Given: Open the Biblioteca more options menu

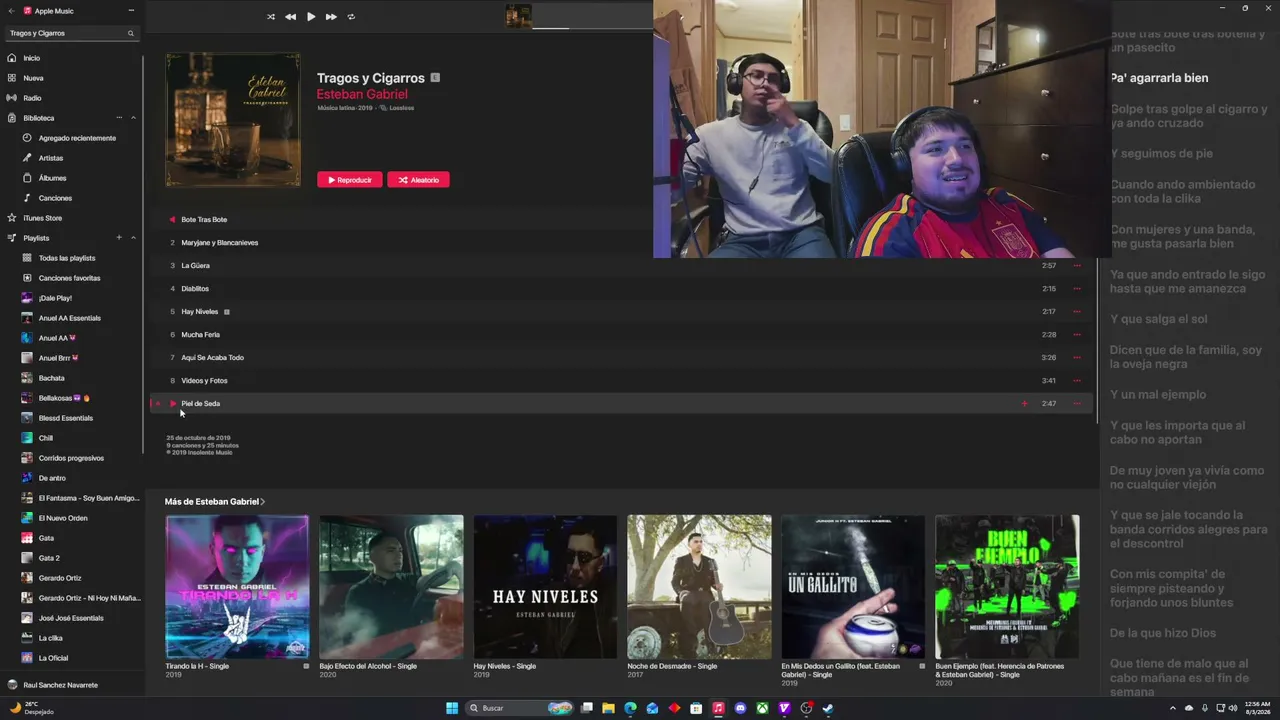Looking at the screenshot, I should pos(119,118).
